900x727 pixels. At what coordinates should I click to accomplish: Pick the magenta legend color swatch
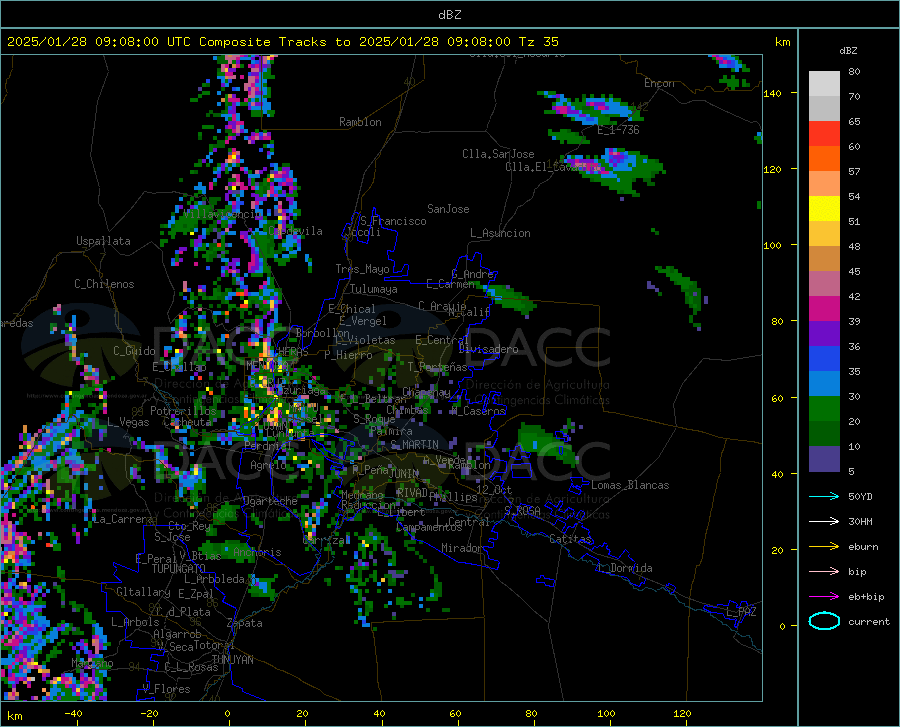click(x=824, y=309)
